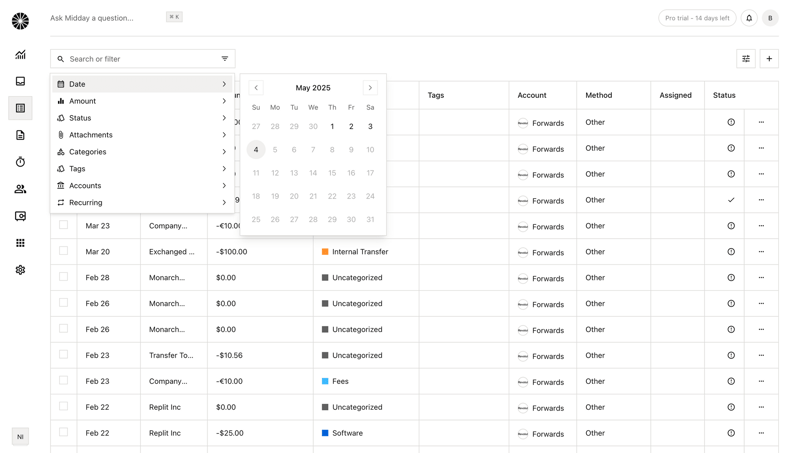The width and height of the screenshot is (800, 453).
Task: Click the completed checkmark status icon
Action: point(731,200)
